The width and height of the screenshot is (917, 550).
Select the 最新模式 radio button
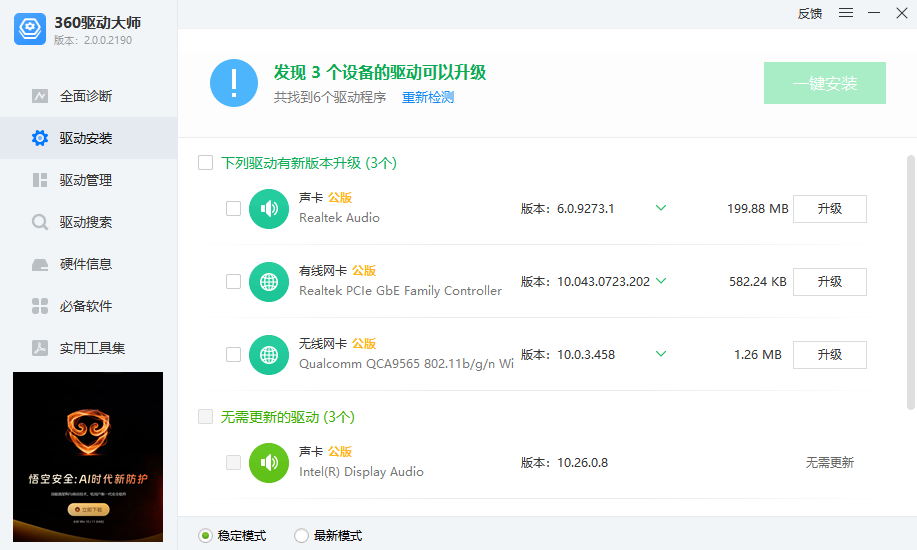pyautogui.click(x=301, y=535)
